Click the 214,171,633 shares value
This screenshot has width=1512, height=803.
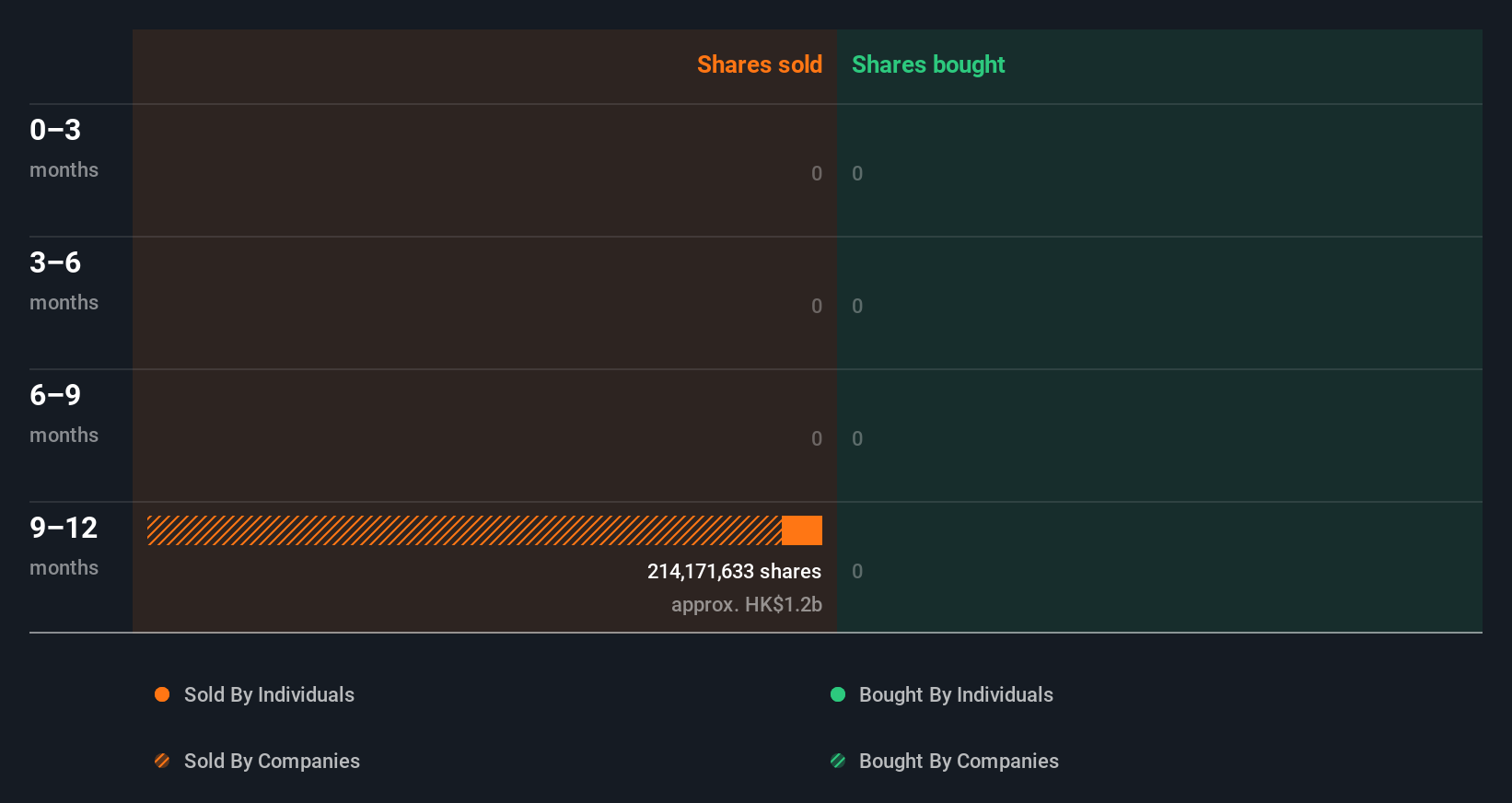(x=734, y=572)
